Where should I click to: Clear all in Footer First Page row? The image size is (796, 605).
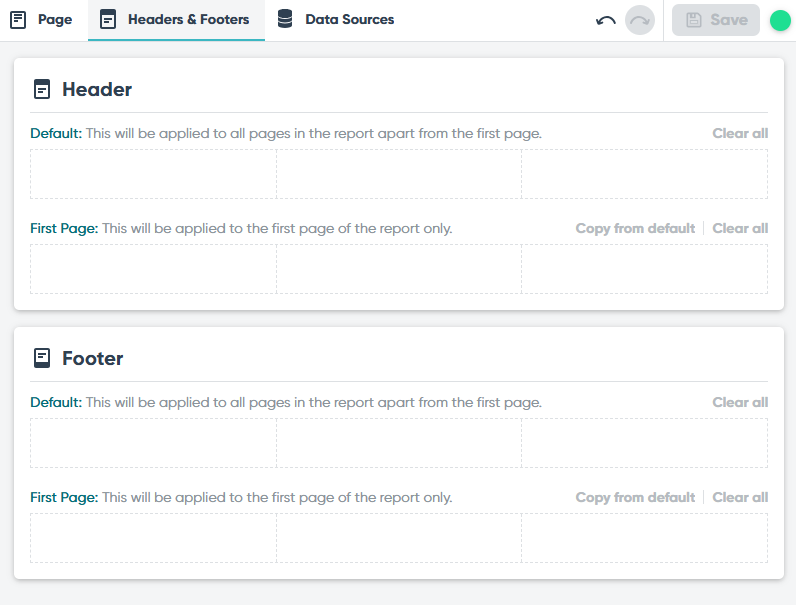pyautogui.click(x=740, y=497)
